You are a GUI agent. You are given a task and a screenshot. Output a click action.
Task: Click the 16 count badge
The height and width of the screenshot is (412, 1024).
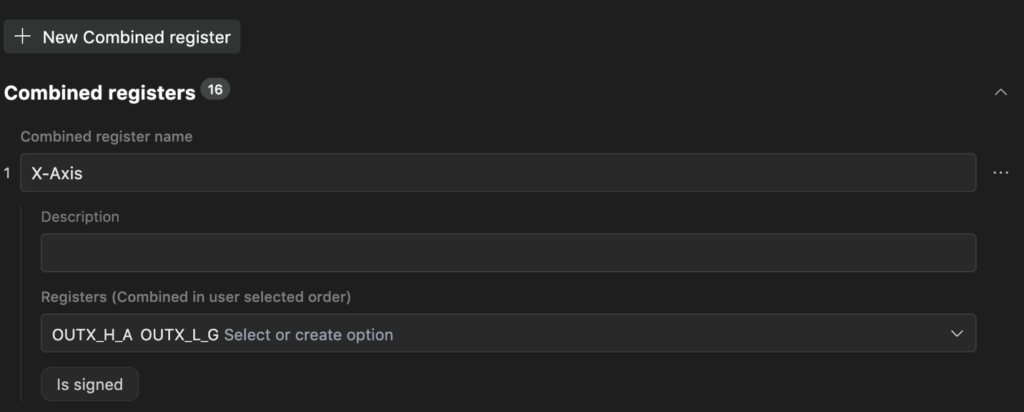[215, 90]
